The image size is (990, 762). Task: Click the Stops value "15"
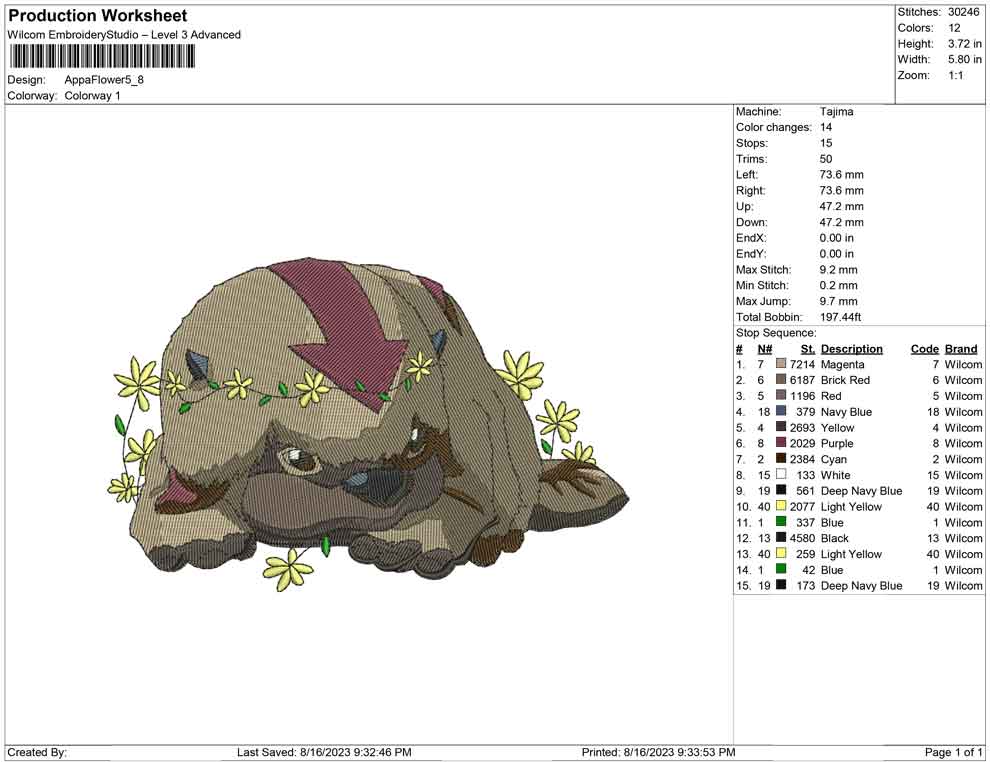(x=826, y=143)
